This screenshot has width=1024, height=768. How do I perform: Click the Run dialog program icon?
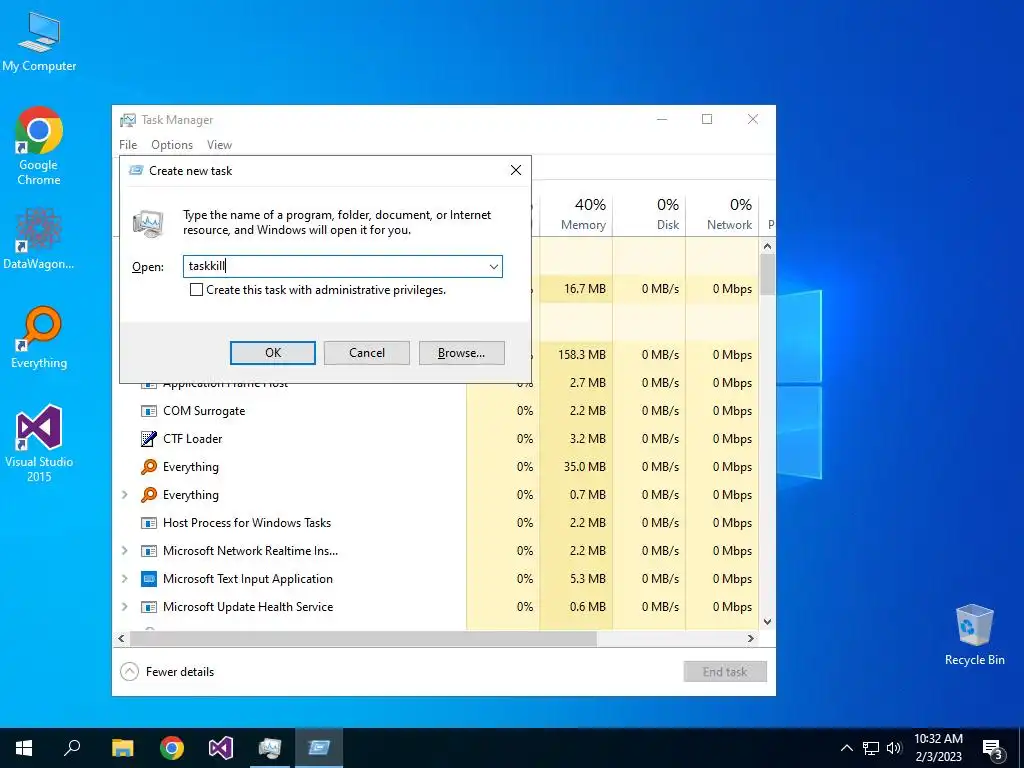pyautogui.click(x=148, y=223)
